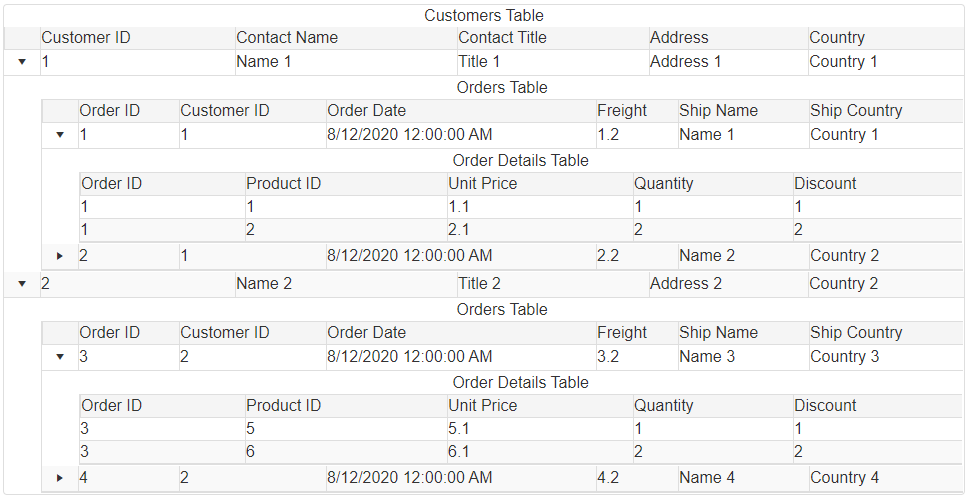
Task: Click the Country header in Customers Table
Action: (837, 38)
